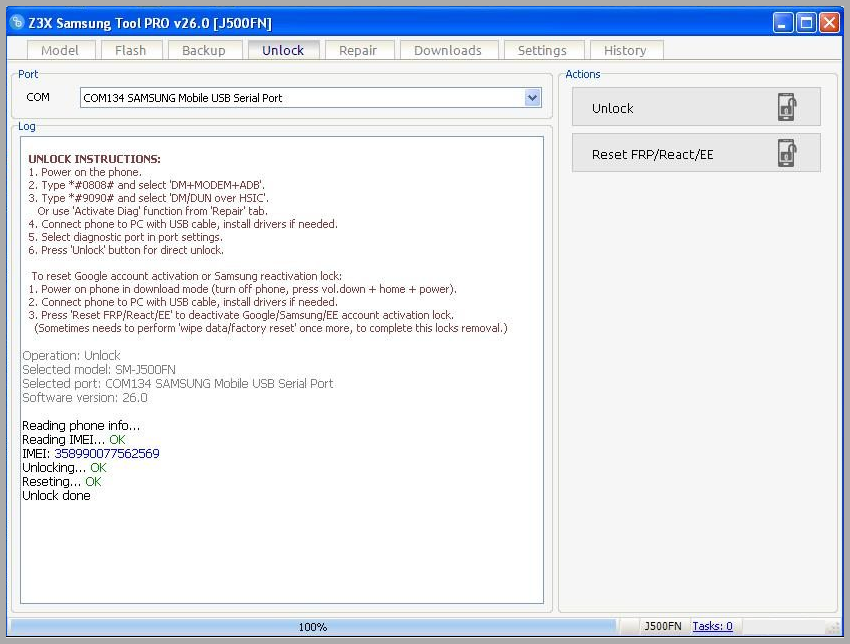The height and width of the screenshot is (644, 850).
Task: Start unlock with the Unlock action button
Action: [x=696, y=107]
